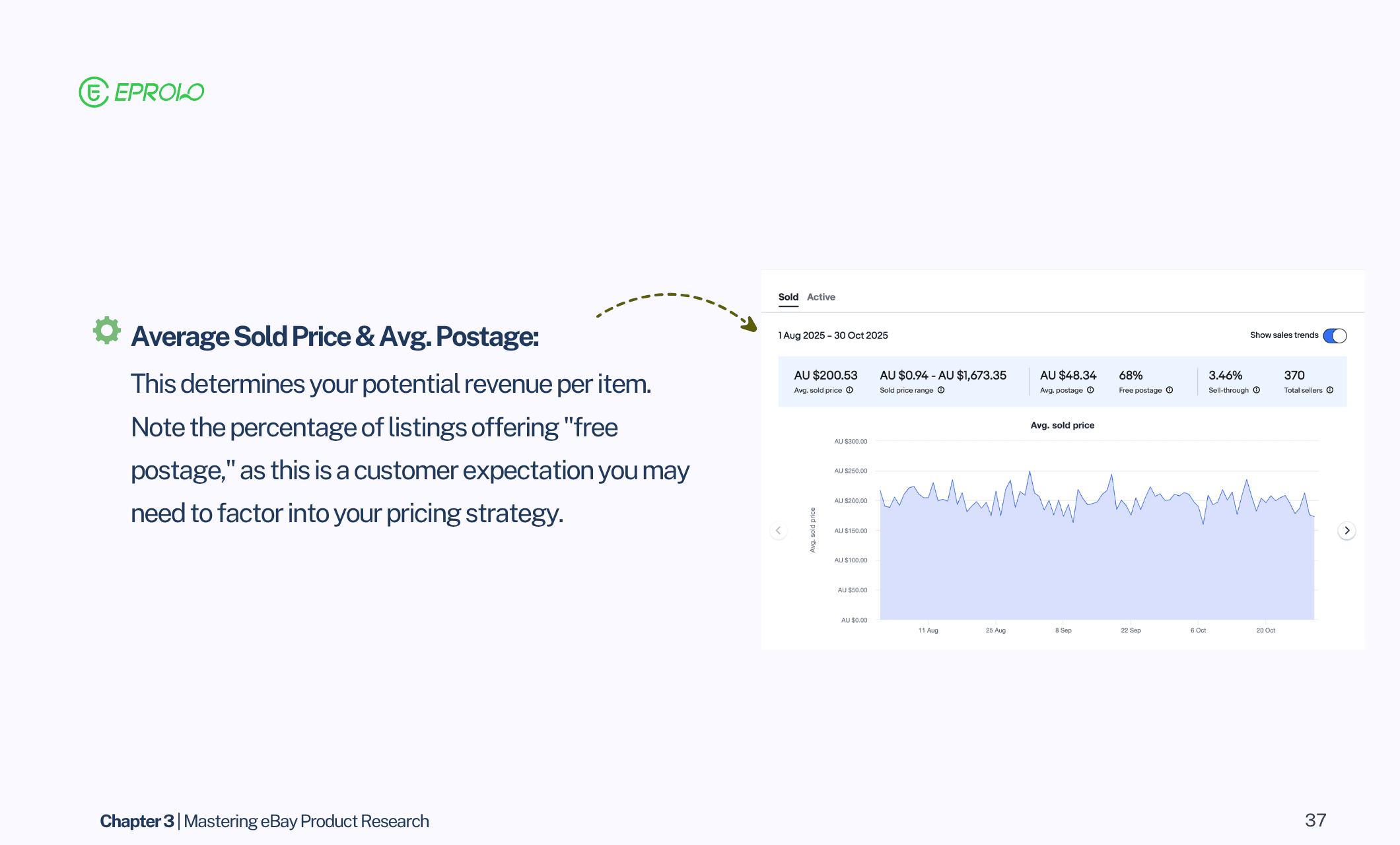This screenshot has width=1400, height=845.
Task: Click the 3.46% sell-through value
Action: (x=1225, y=375)
